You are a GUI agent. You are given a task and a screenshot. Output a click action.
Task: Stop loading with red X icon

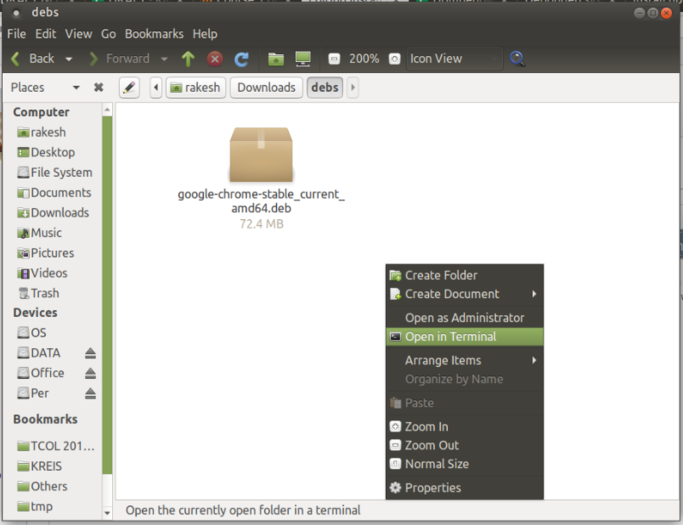pos(215,59)
